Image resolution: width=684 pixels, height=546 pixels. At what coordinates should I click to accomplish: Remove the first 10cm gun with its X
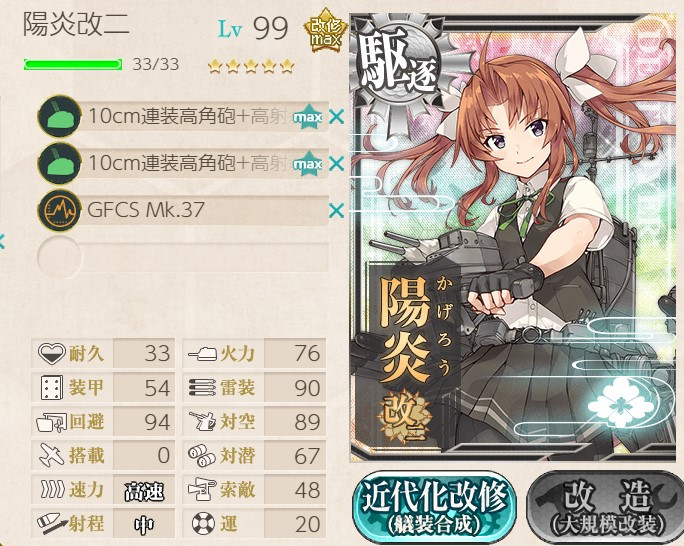click(336, 116)
